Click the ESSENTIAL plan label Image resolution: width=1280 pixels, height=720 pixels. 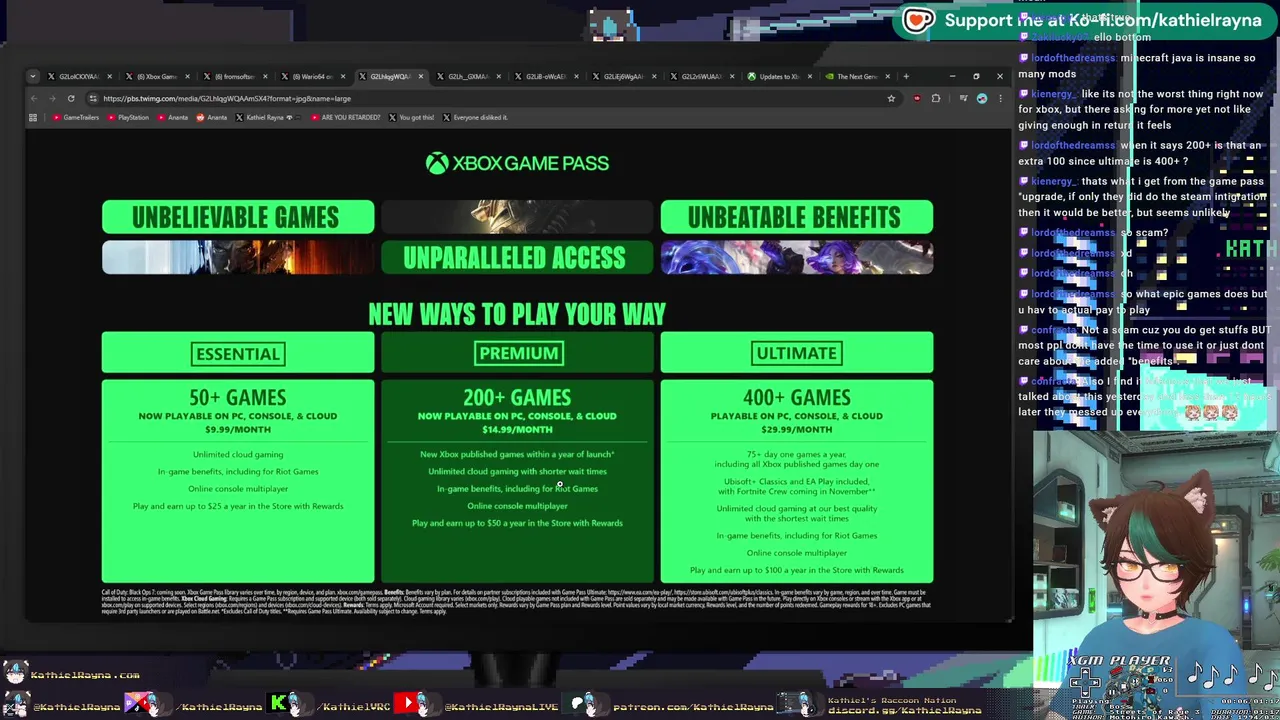point(238,353)
